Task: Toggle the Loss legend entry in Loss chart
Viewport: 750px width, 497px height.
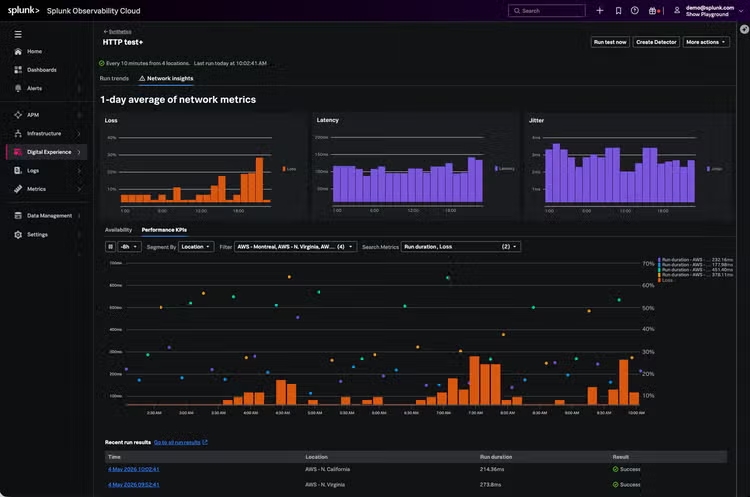Action: point(289,169)
